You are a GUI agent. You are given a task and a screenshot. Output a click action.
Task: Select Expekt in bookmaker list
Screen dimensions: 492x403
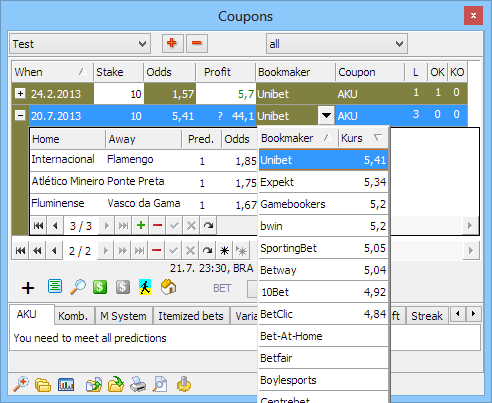click(x=323, y=182)
